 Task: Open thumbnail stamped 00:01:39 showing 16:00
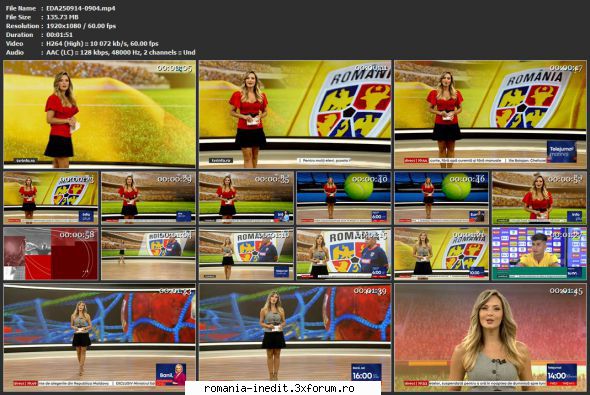[x=295, y=337]
